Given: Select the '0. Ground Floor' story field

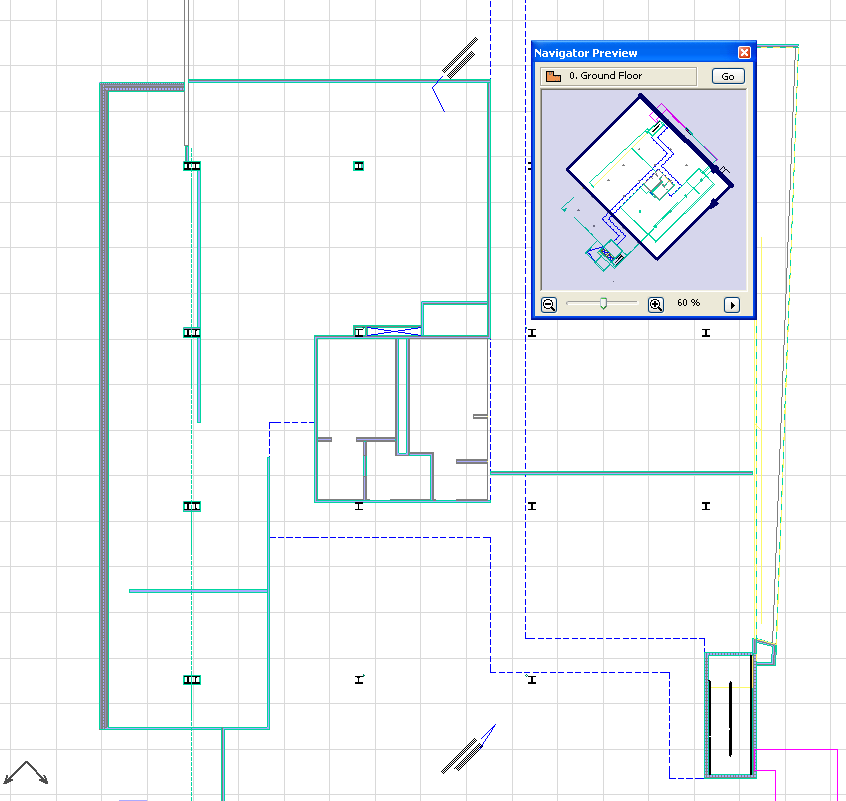Looking at the screenshot, I should 618,76.
